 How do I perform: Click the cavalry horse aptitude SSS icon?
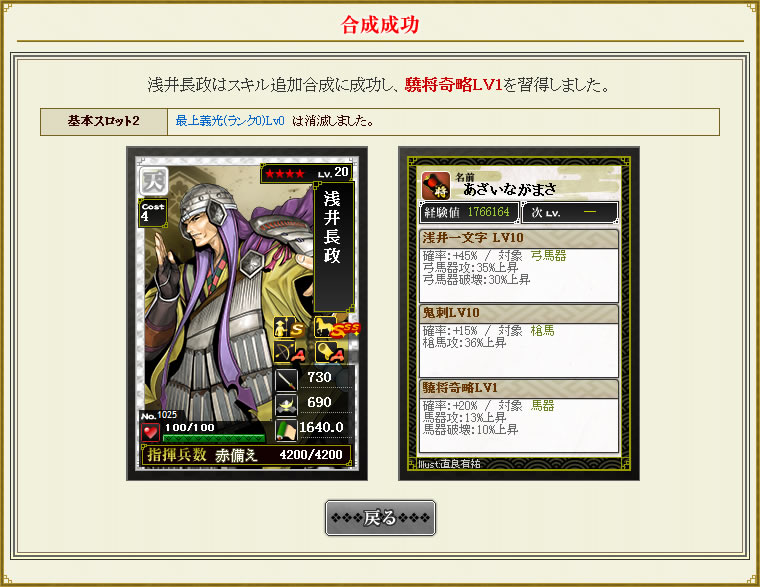(335, 327)
